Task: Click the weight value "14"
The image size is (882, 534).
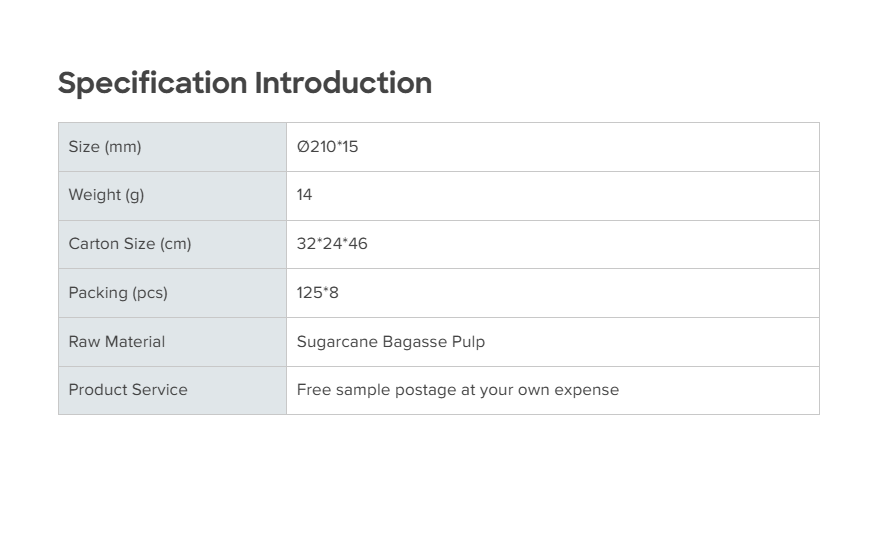Action: point(305,195)
